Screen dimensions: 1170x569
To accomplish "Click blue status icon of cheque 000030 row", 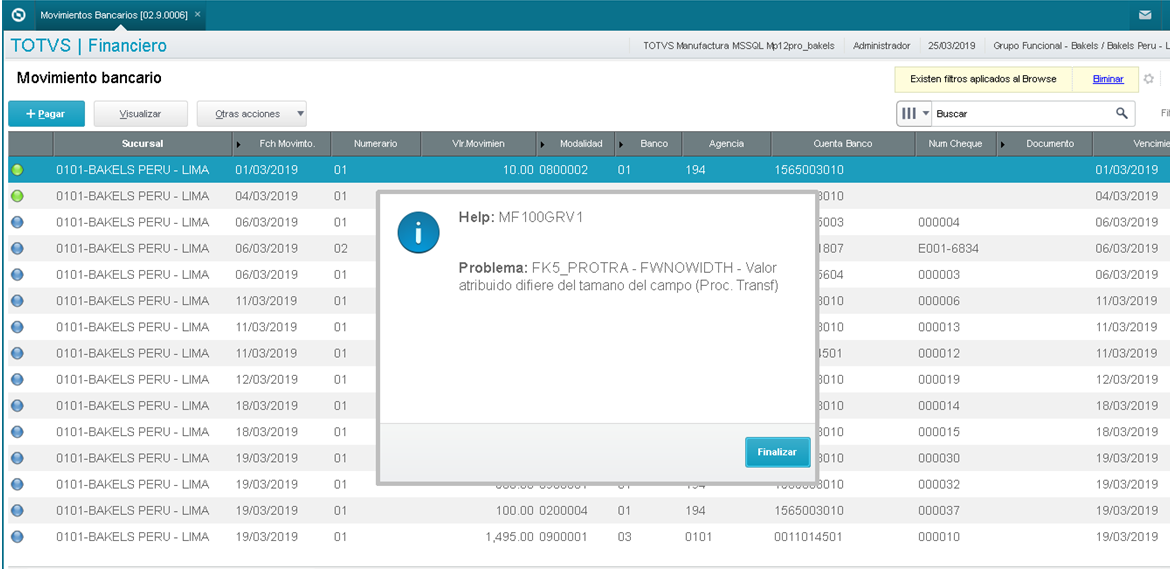I will tap(18, 458).
